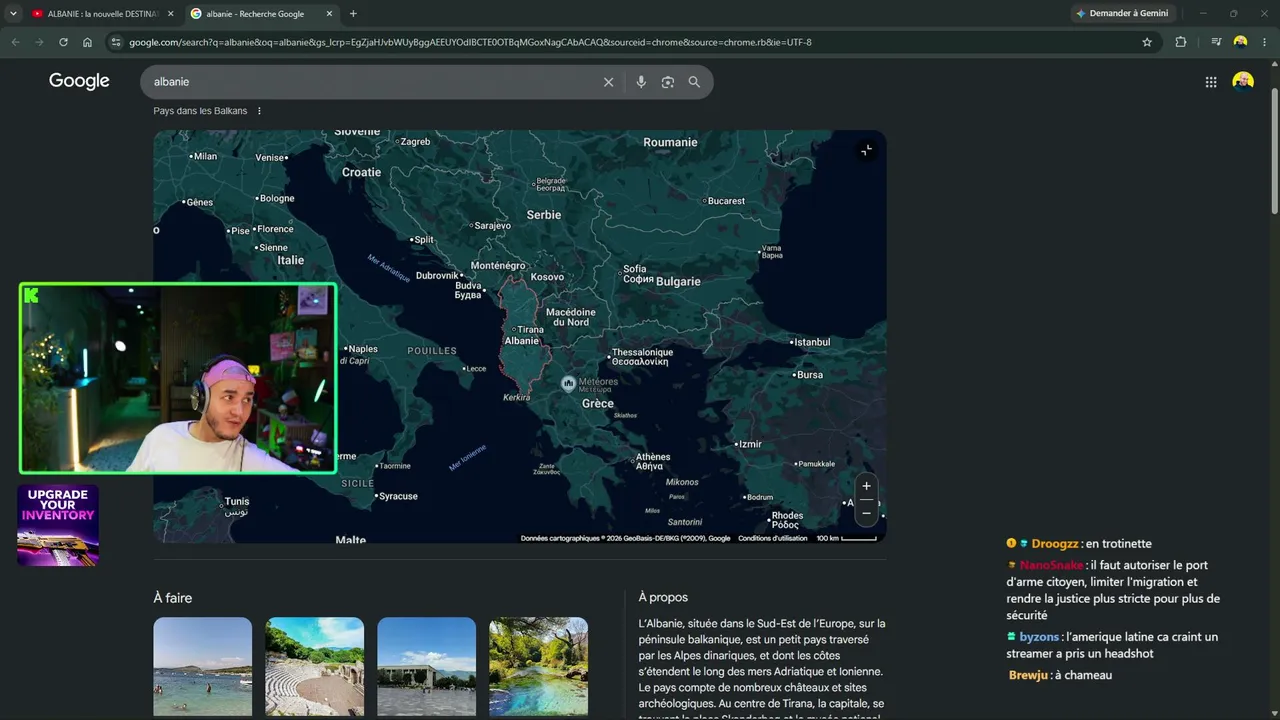Click the byzons username in chat
Screen dimensions: 1280x720
coord(1039,637)
